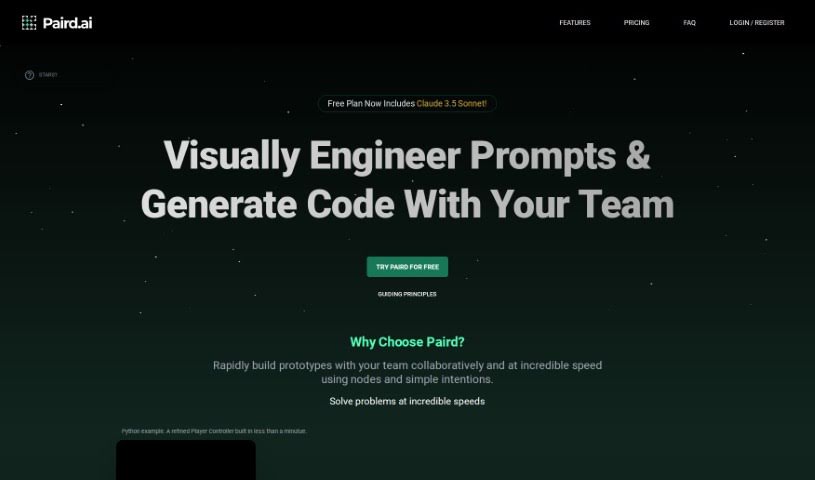Click Try Paird For Free button

pos(408,267)
